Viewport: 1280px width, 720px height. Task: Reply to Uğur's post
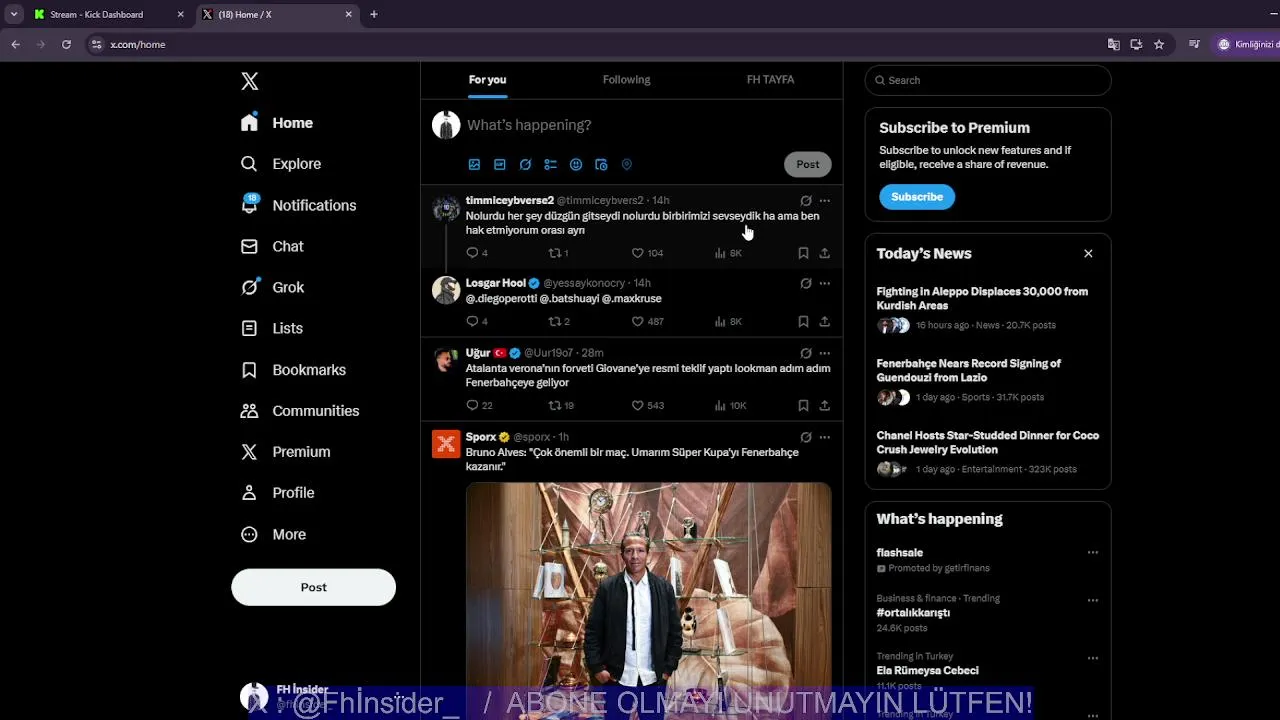click(479, 405)
